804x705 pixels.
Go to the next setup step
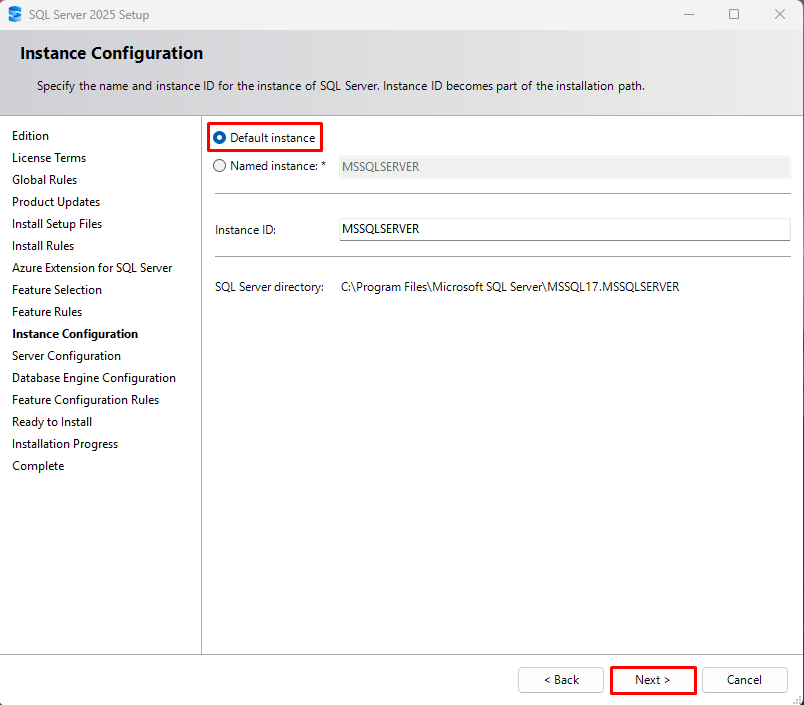tap(653, 680)
